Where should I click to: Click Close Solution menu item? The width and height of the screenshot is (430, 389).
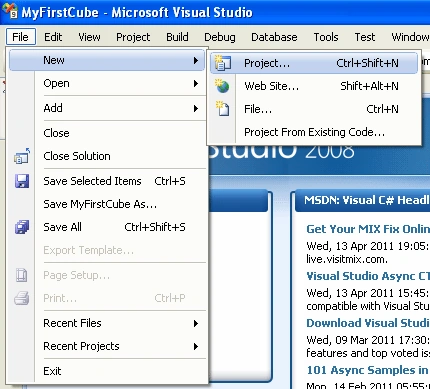click(107, 156)
